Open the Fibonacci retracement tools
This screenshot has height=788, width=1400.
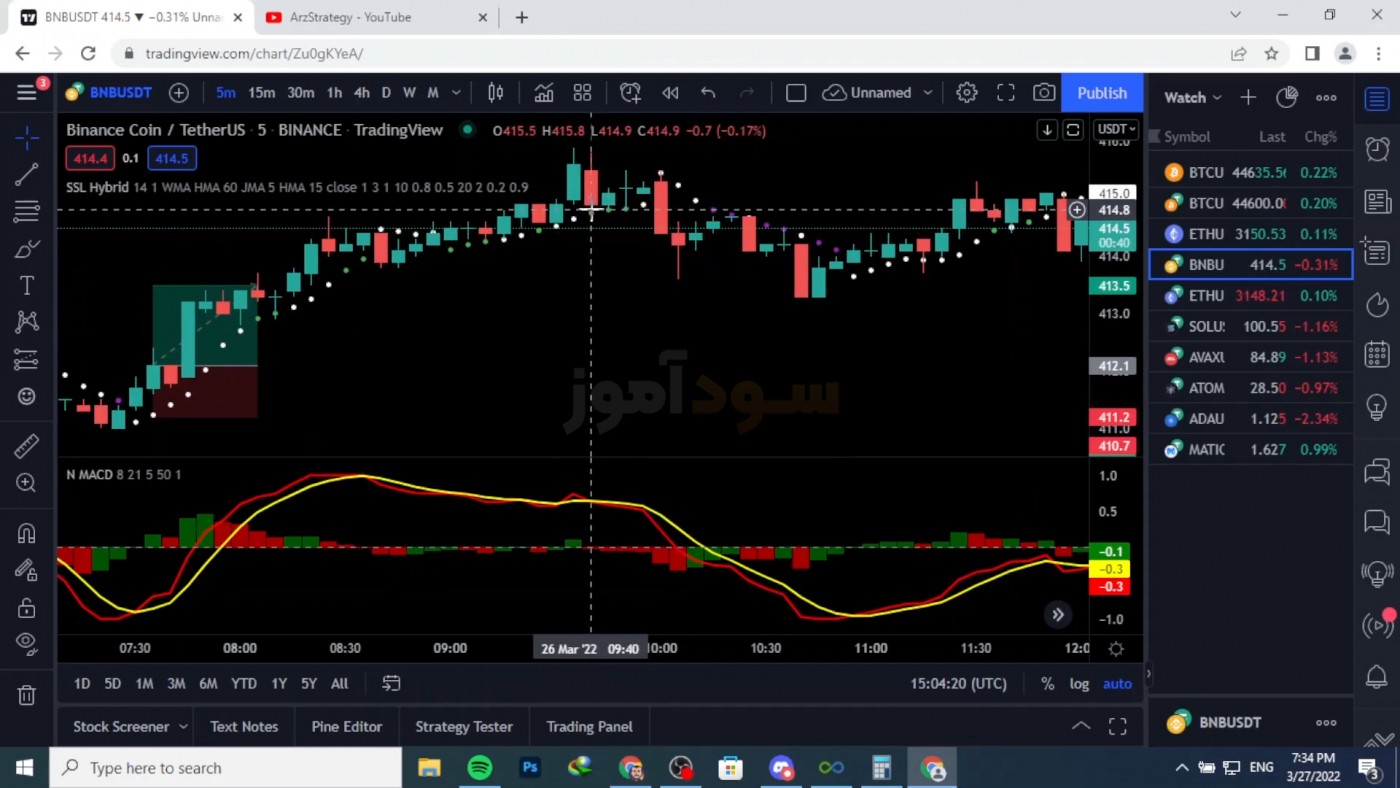pyautogui.click(x=27, y=211)
